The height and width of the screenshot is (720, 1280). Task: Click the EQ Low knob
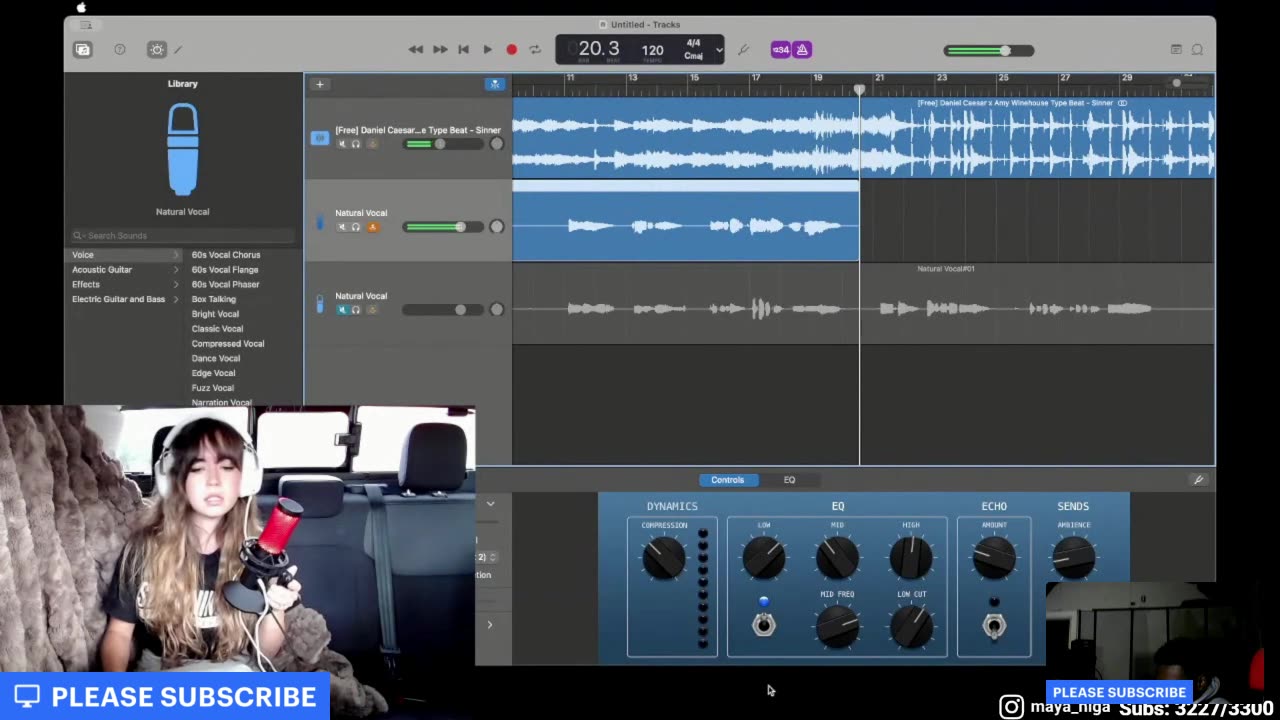(764, 558)
